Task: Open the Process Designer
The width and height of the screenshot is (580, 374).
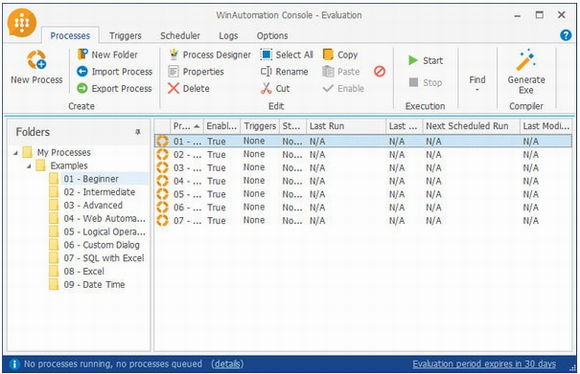Action: [x=209, y=55]
